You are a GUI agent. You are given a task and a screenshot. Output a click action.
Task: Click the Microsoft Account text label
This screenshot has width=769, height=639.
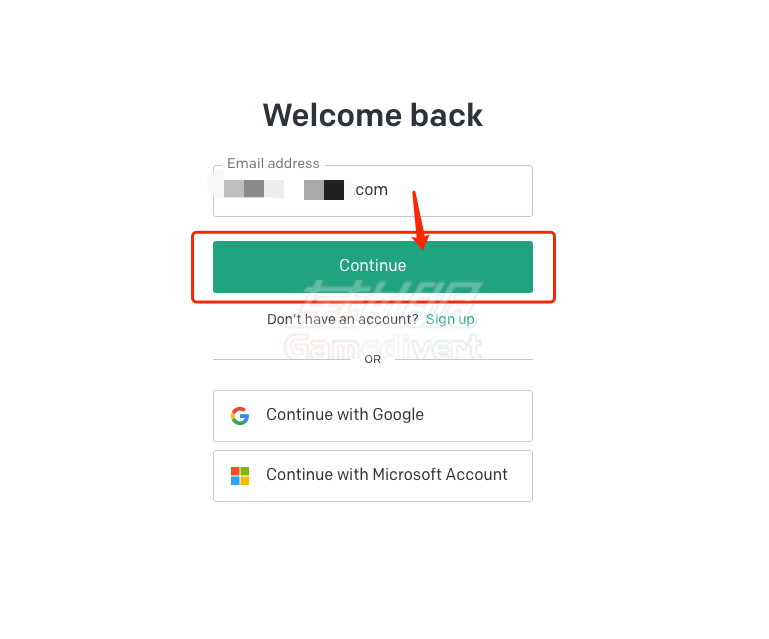440,474
